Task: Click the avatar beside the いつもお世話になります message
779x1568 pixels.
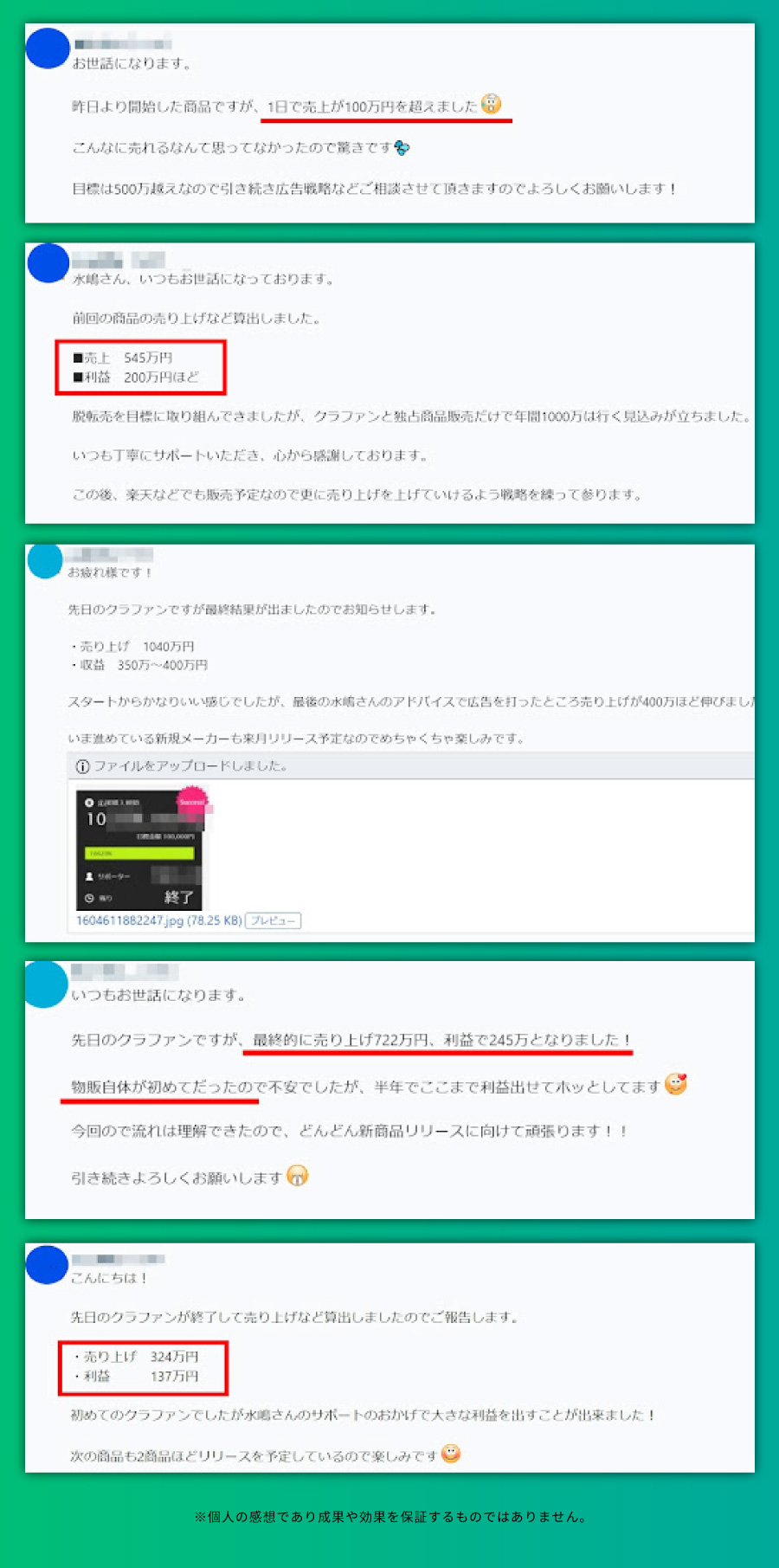Action: pyautogui.click(x=46, y=984)
